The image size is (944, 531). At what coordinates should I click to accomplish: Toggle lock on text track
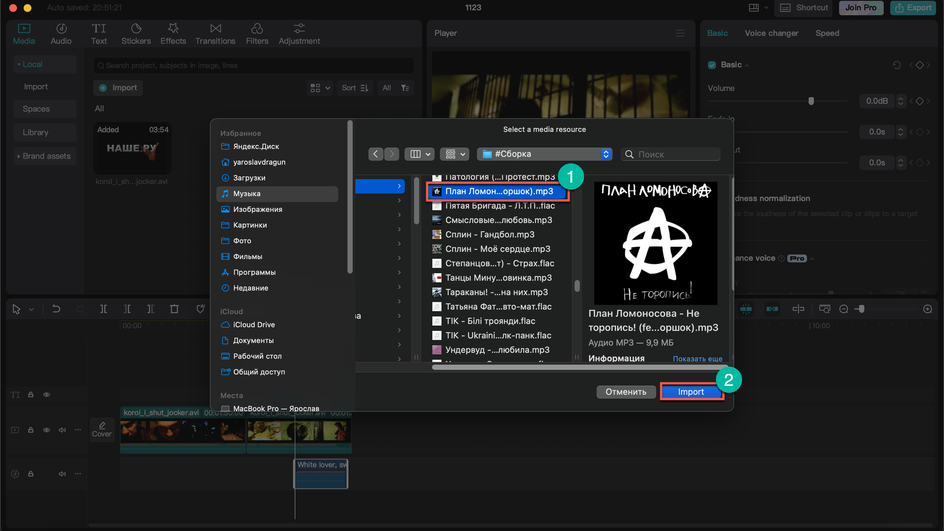tap(31, 395)
